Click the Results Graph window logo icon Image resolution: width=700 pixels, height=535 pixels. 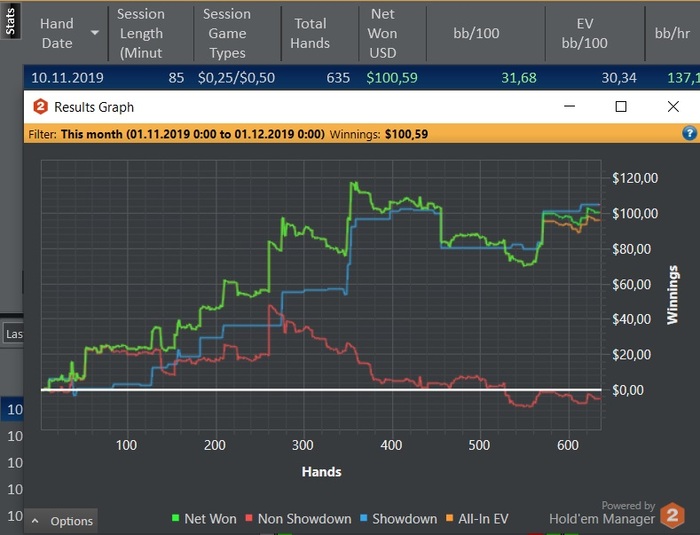(x=41, y=107)
